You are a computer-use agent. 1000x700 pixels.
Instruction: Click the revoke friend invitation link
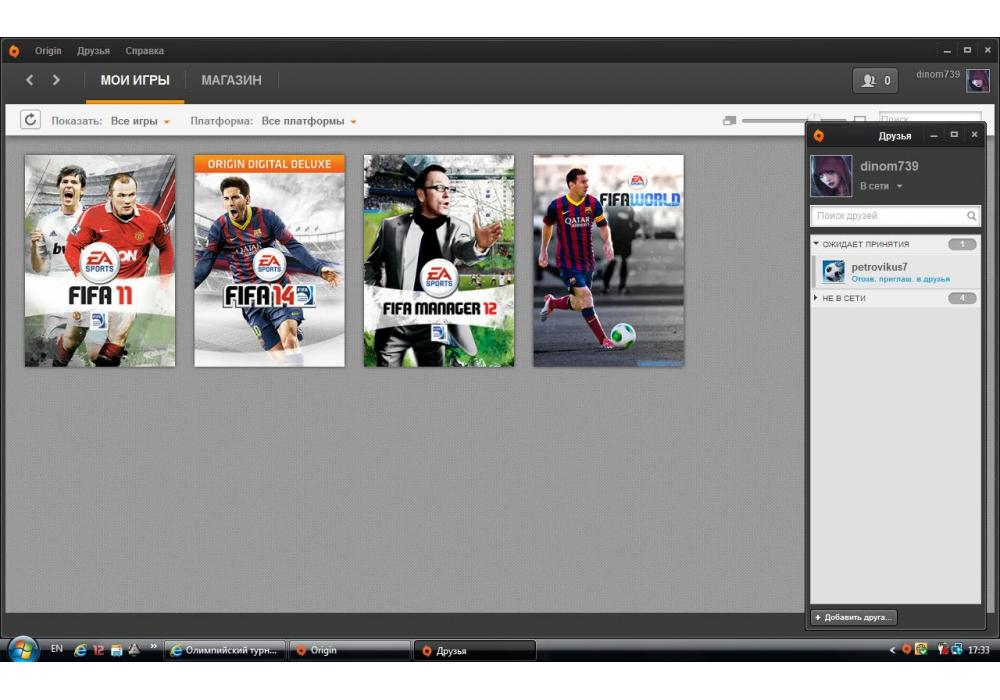[900, 279]
